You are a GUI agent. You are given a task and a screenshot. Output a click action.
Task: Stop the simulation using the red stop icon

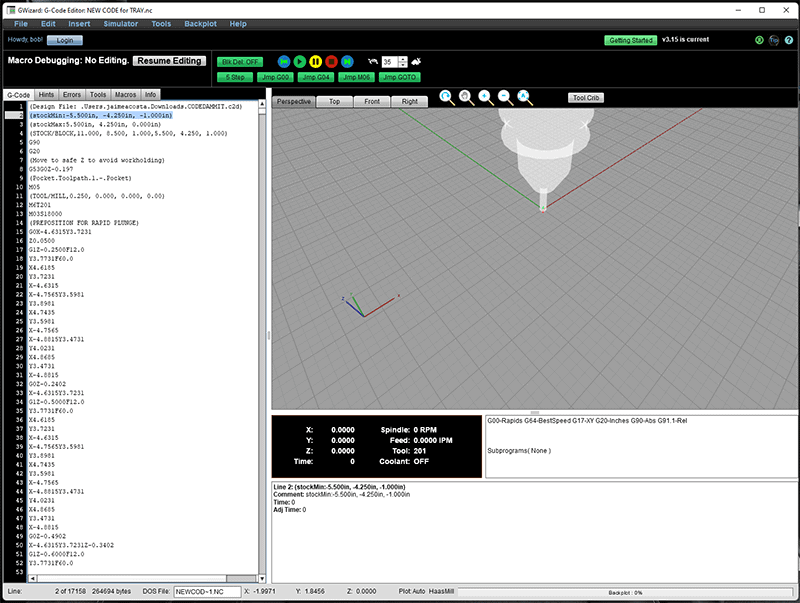pos(331,61)
